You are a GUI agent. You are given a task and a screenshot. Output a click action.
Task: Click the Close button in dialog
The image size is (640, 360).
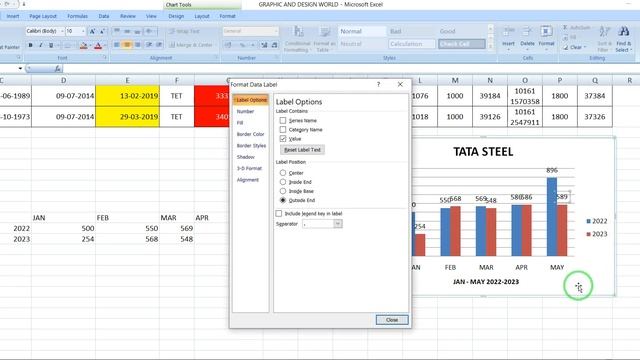click(392, 320)
